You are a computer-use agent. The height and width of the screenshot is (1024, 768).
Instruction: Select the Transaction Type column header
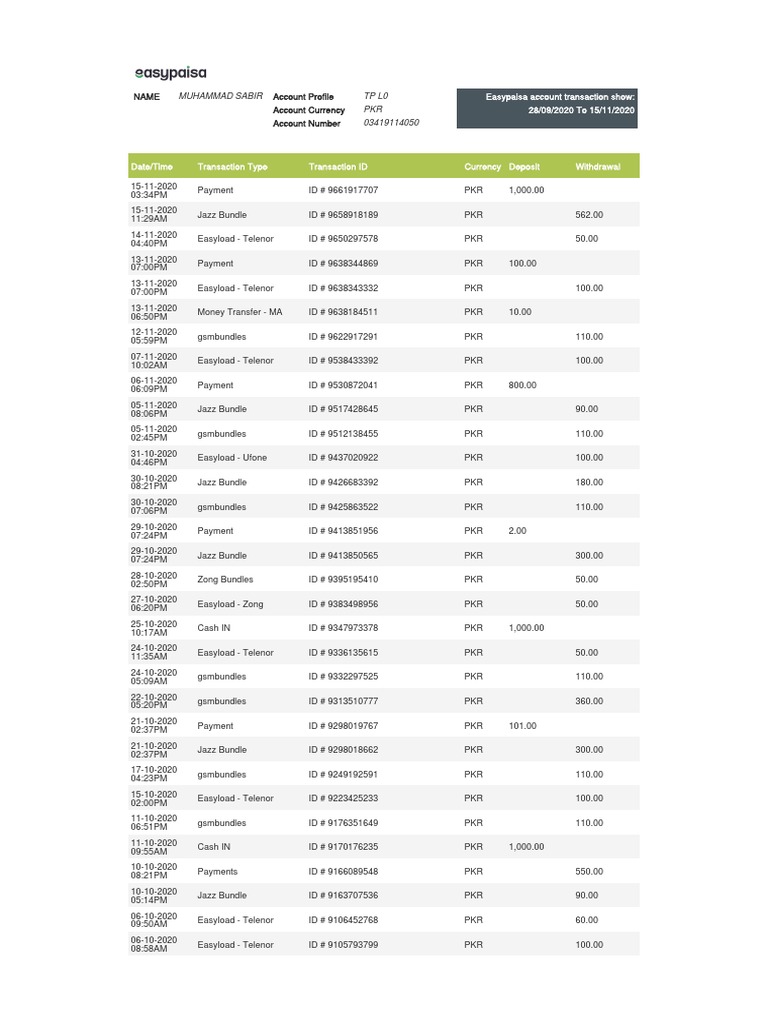(x=232, y=167)
